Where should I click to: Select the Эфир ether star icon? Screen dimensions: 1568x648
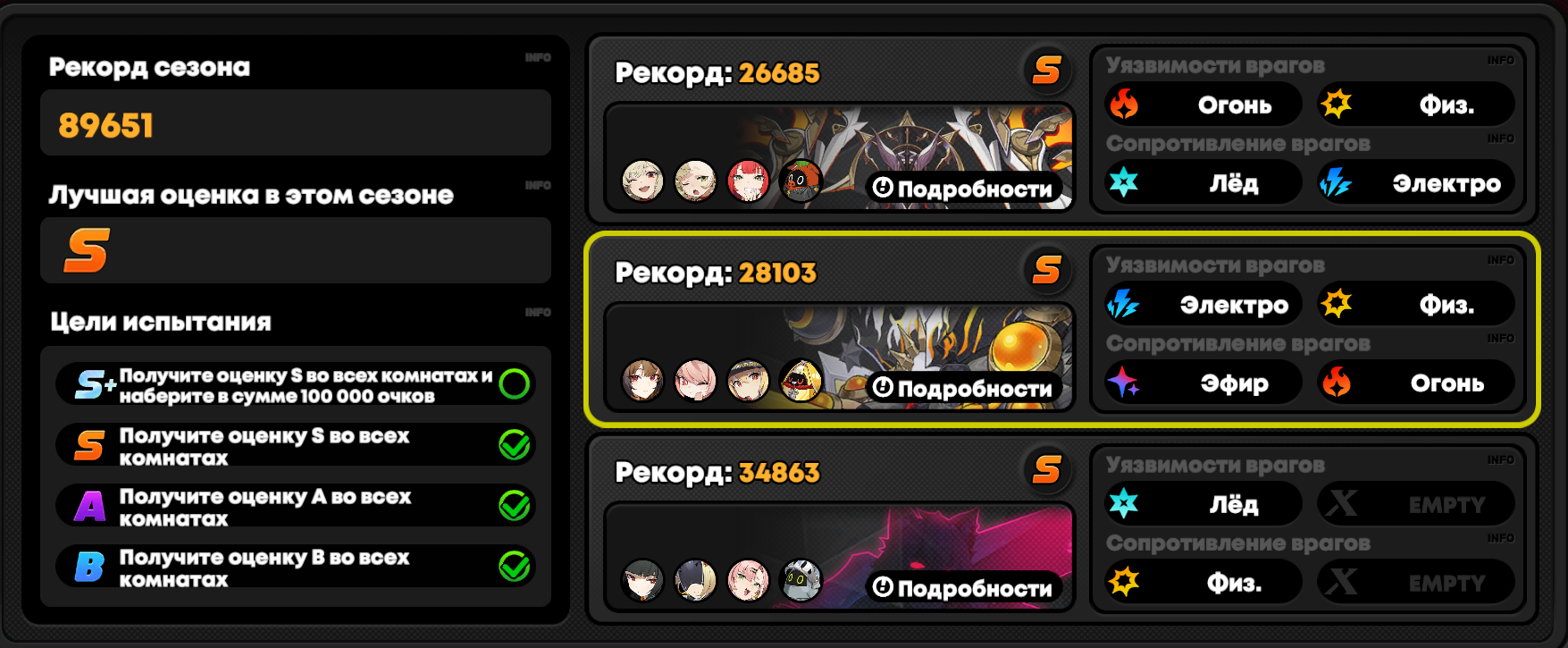tap(1123, 383)
